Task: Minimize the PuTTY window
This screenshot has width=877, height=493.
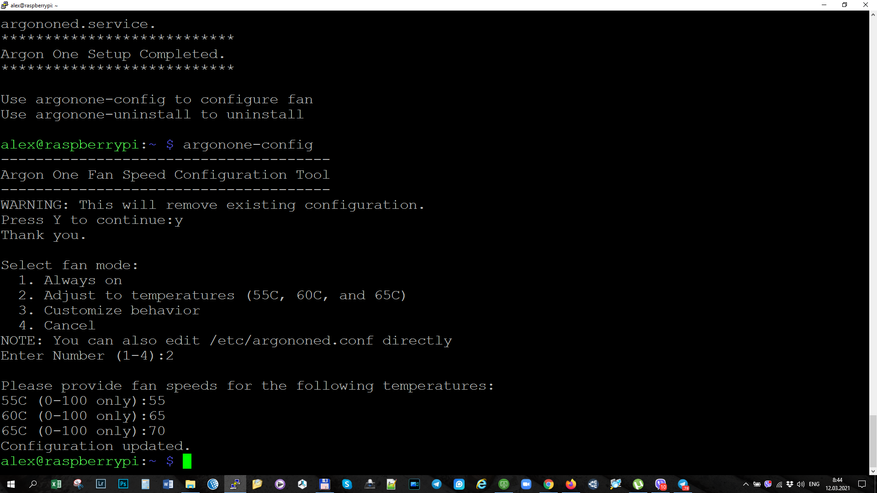Action: (824, 5)
